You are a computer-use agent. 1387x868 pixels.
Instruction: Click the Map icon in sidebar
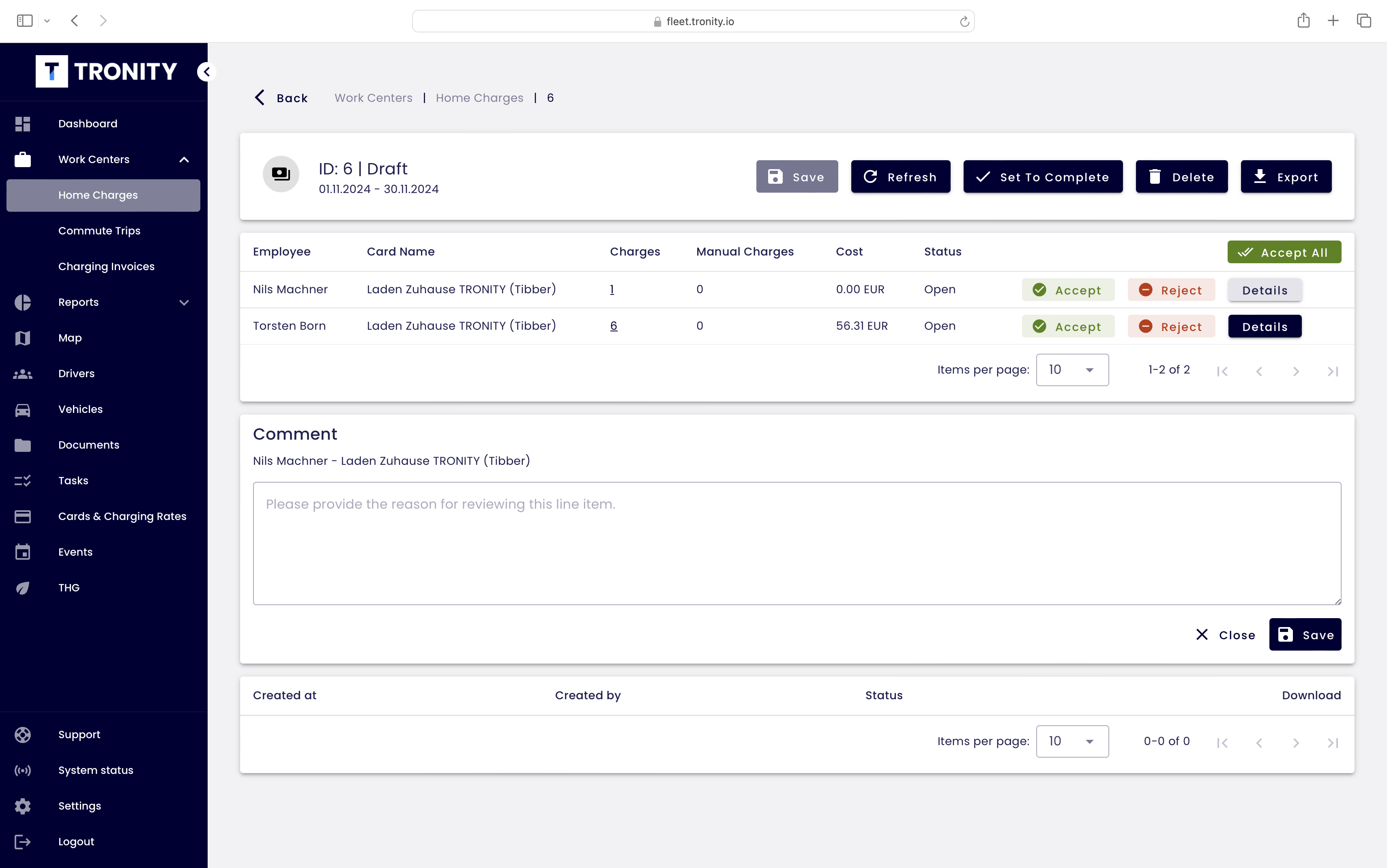point(22,337)
